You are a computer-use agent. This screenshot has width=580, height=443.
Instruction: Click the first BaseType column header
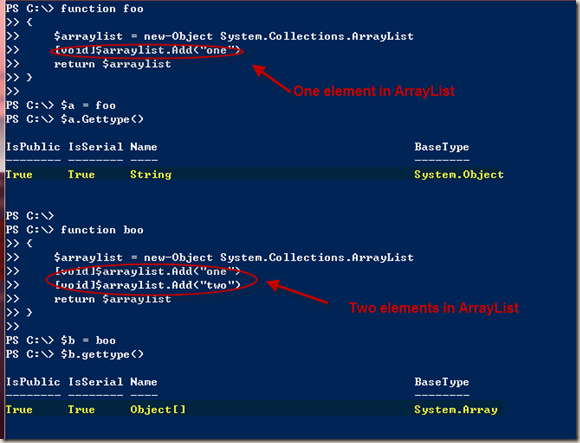[x=442, y=147]
